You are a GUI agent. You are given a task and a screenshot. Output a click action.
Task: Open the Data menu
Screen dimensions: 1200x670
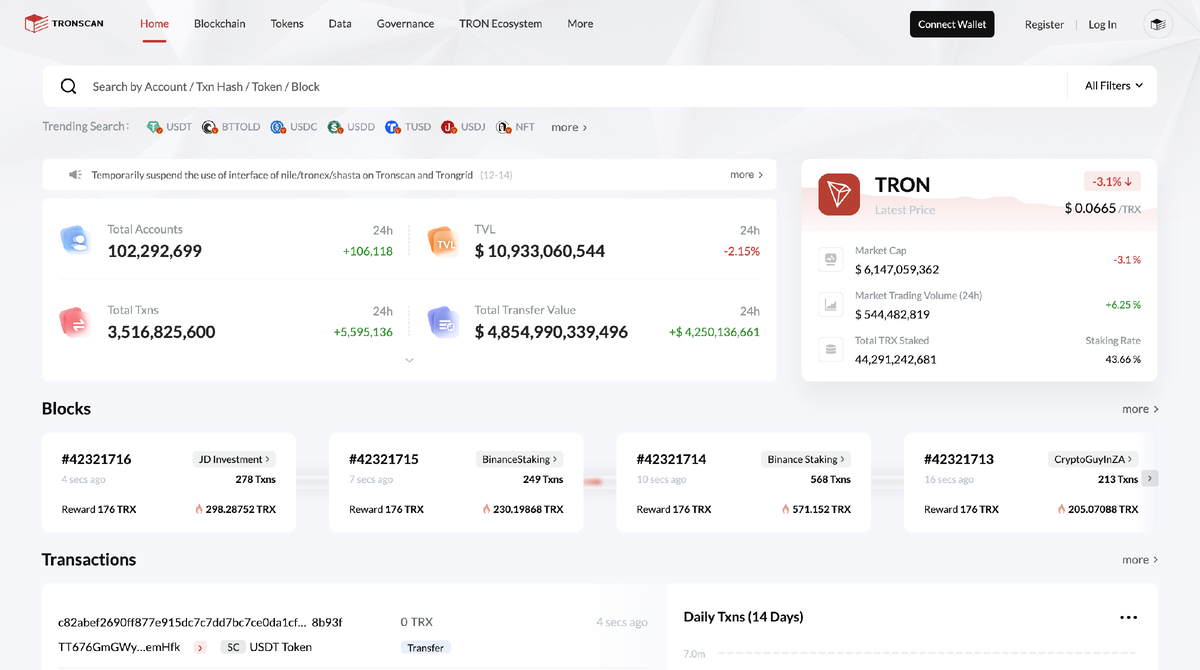click(340, 24)
